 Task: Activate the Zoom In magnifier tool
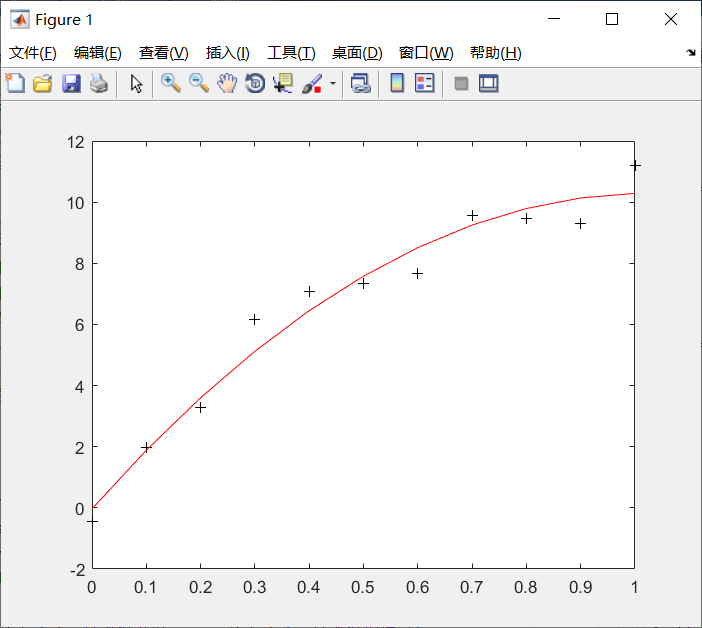click(x=171, y=83)
